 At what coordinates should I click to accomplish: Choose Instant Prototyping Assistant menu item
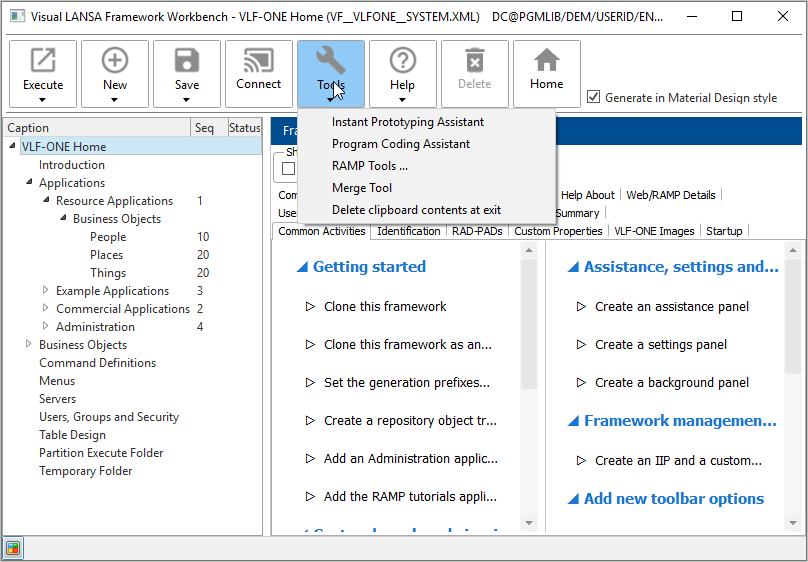[426, 122]
